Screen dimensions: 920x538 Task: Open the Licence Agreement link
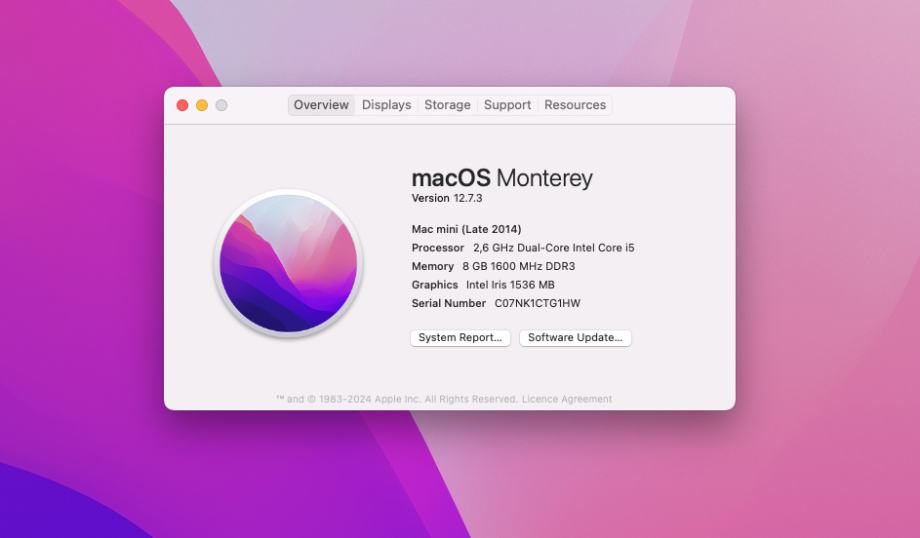[x=567, y=399]
